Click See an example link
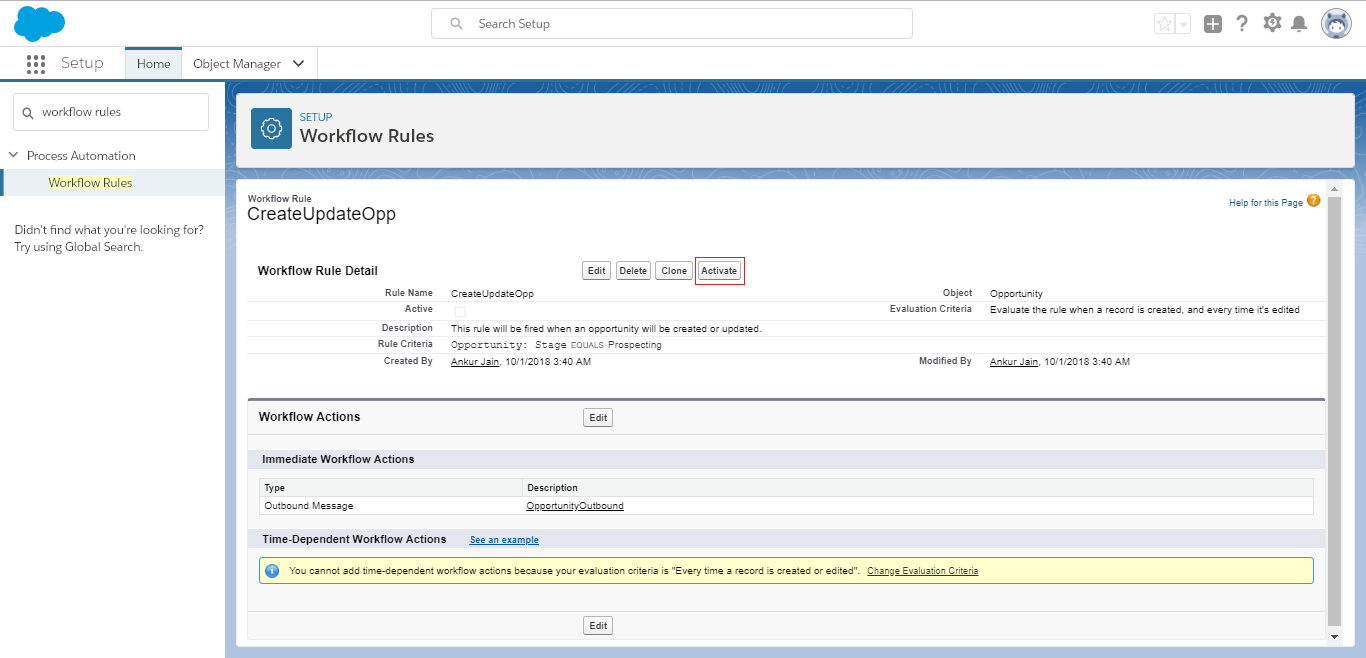The image size is (1366, 658). tap(504, 540)
